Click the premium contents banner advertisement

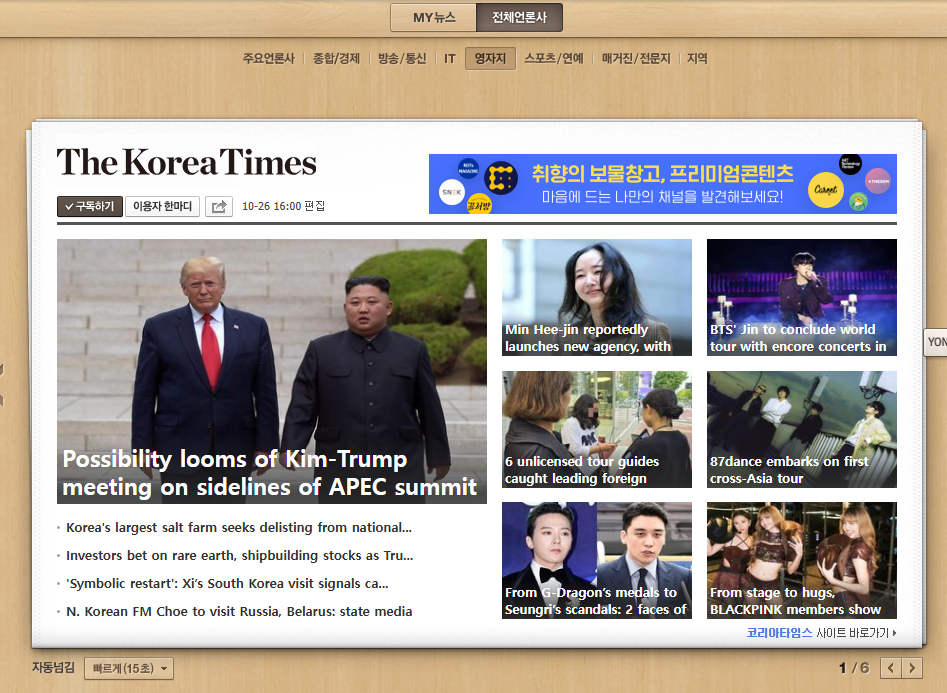point(662,184)
